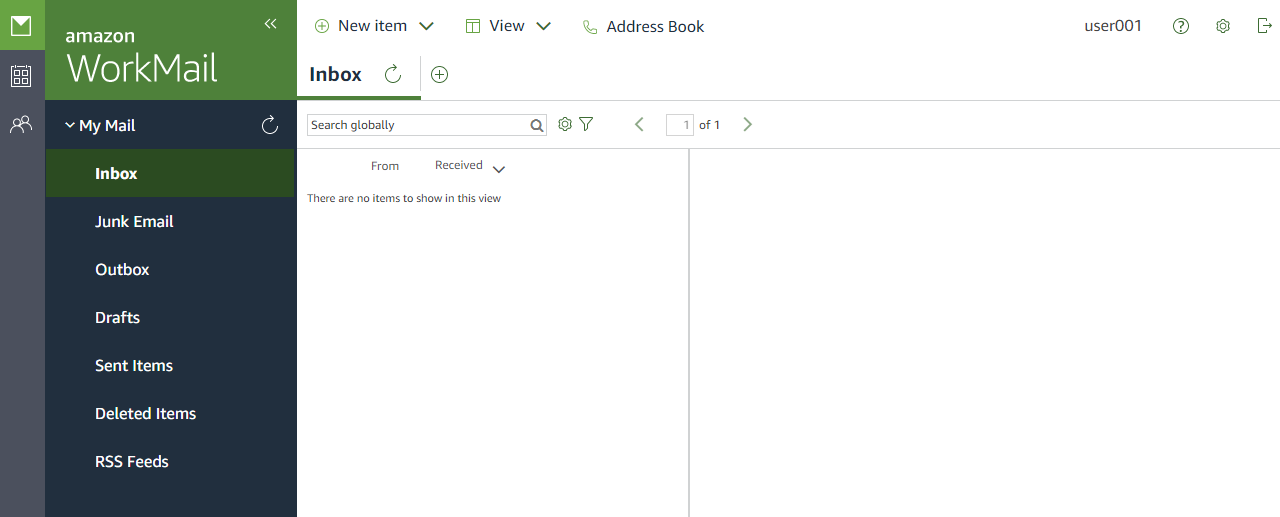This screenshot has height=517, width=1280.
Task: Open account settings gear icon
Action: (x=1223, y=26)
